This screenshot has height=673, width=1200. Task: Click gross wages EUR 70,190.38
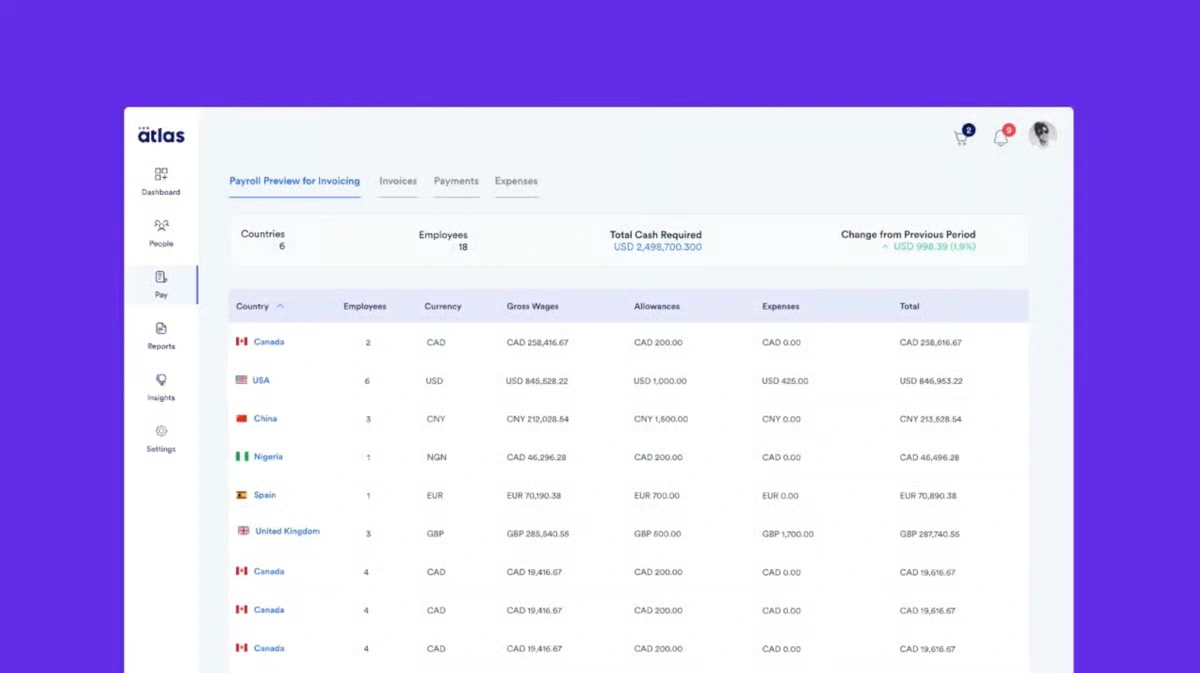534,496
